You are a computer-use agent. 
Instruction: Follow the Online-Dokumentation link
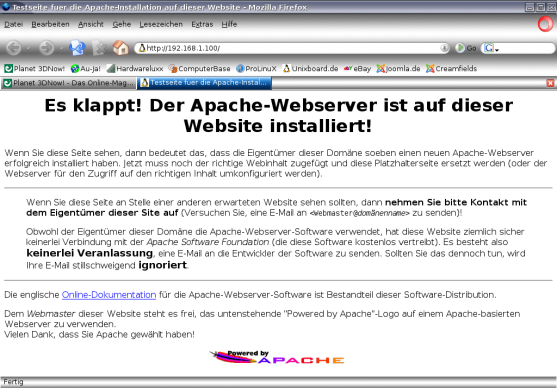(109, 295)
